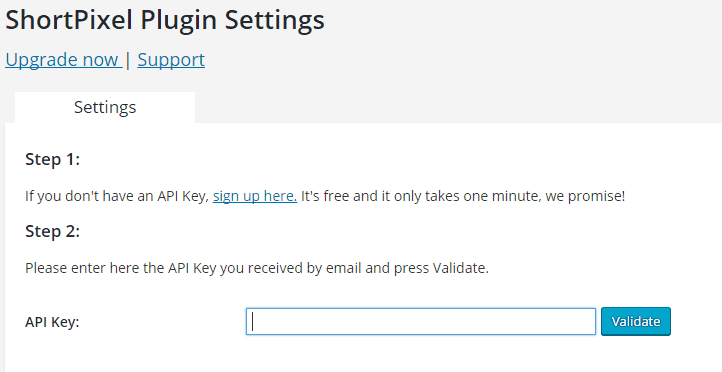Viewport: 722px width, 372px height.
Task: Click the blinking text cursor in the API Key box
Action: pyautogui.click(x=252, y=321)
